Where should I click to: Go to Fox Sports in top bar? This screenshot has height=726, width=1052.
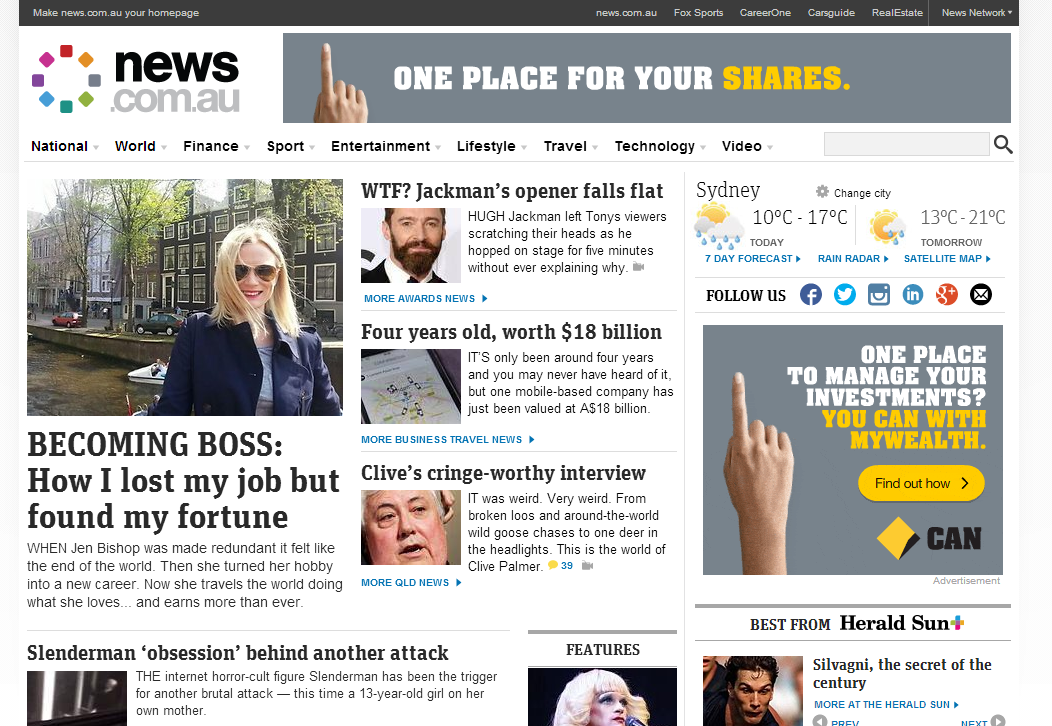coord(698,13)
